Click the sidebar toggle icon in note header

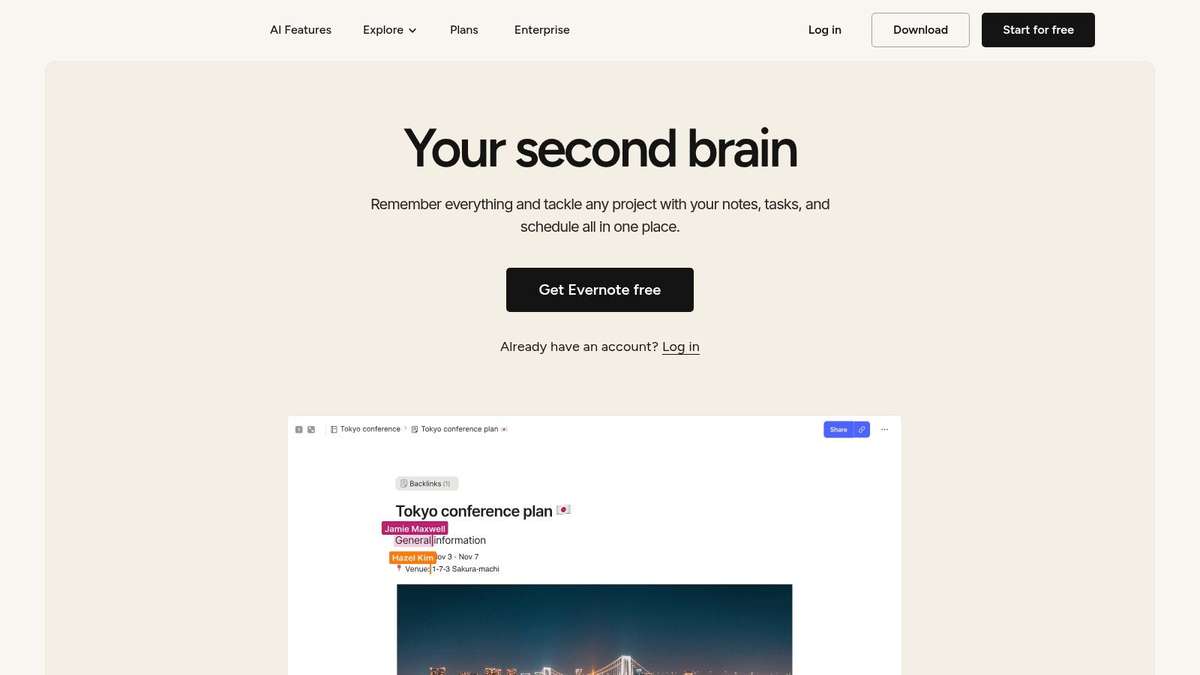(299, 429)
